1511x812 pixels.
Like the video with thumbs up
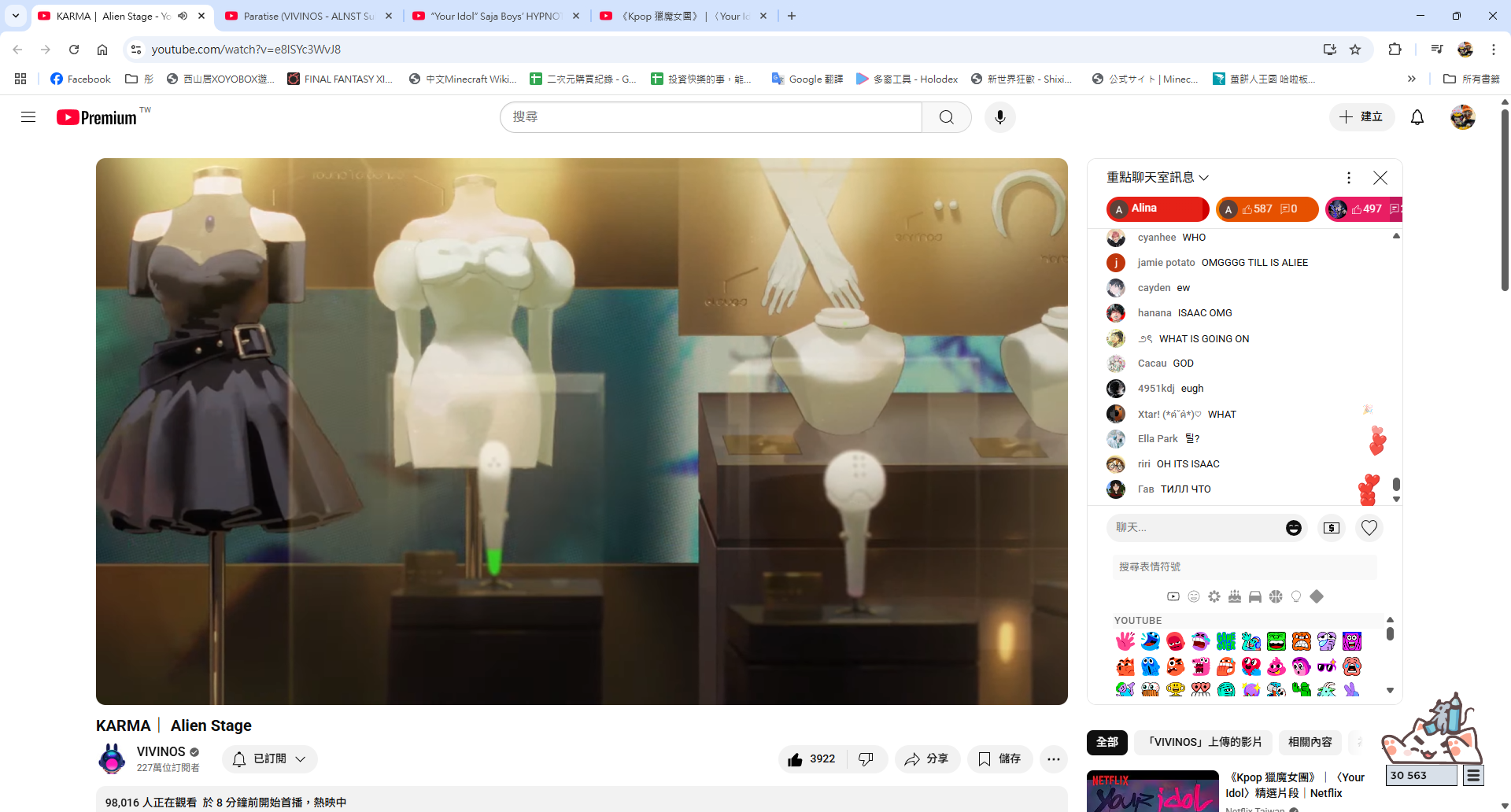[x=811, y=759]
